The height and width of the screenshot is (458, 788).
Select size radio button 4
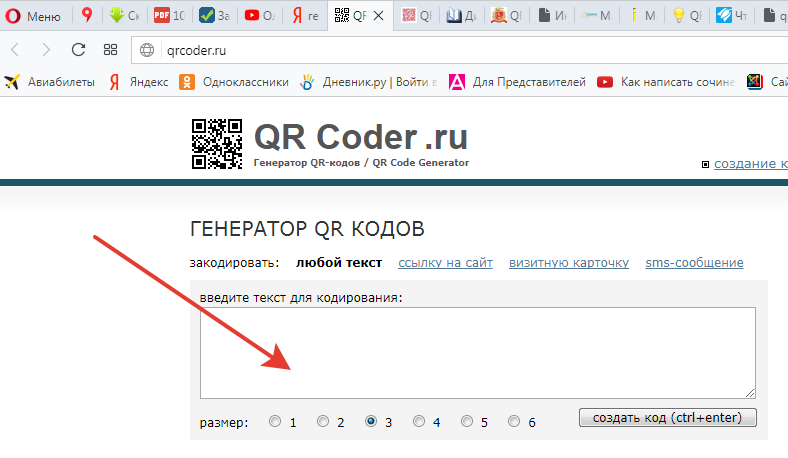pyautogui.click(x=419, y=421)
